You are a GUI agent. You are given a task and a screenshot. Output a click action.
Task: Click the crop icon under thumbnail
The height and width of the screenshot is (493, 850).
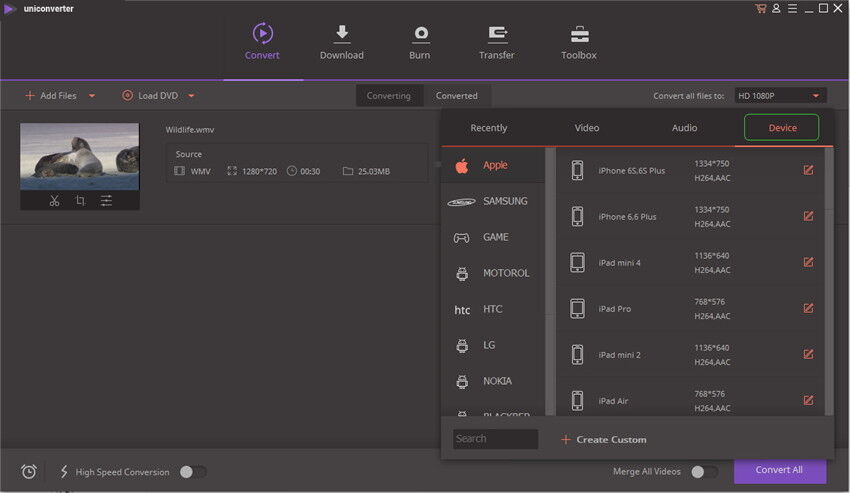click(80, 201)
